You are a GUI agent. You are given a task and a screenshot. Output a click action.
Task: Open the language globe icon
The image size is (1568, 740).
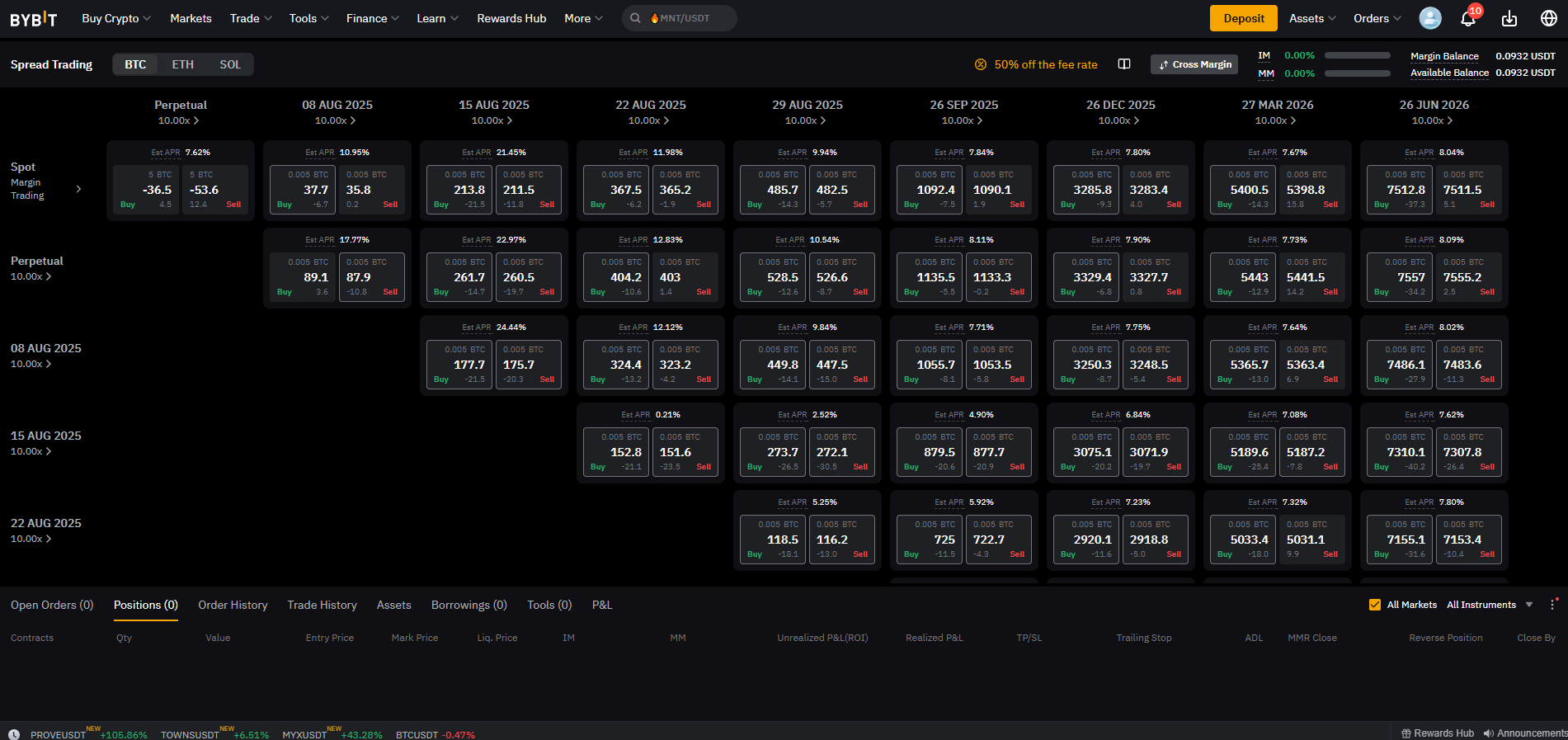1549,18
